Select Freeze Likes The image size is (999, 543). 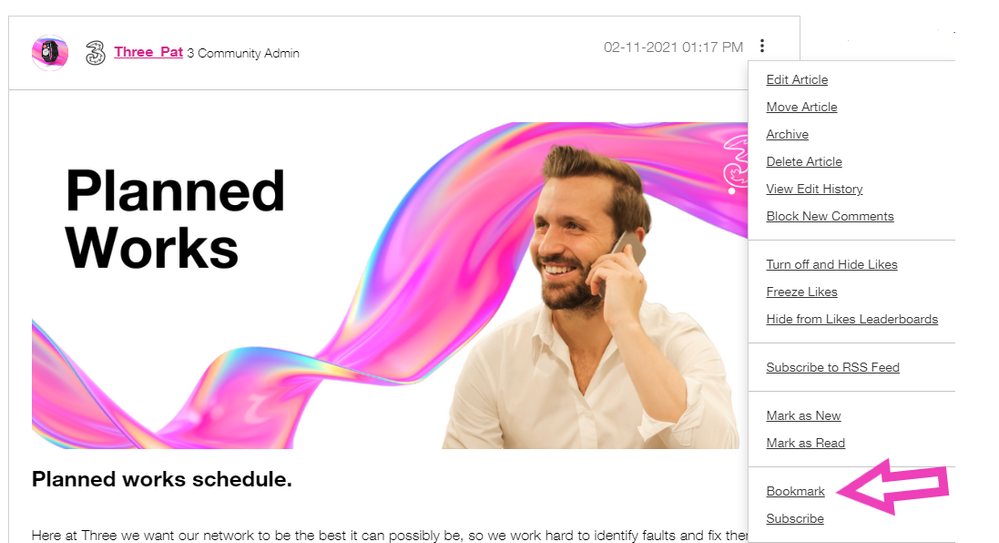pyautogui.click(x=801, y=292)
